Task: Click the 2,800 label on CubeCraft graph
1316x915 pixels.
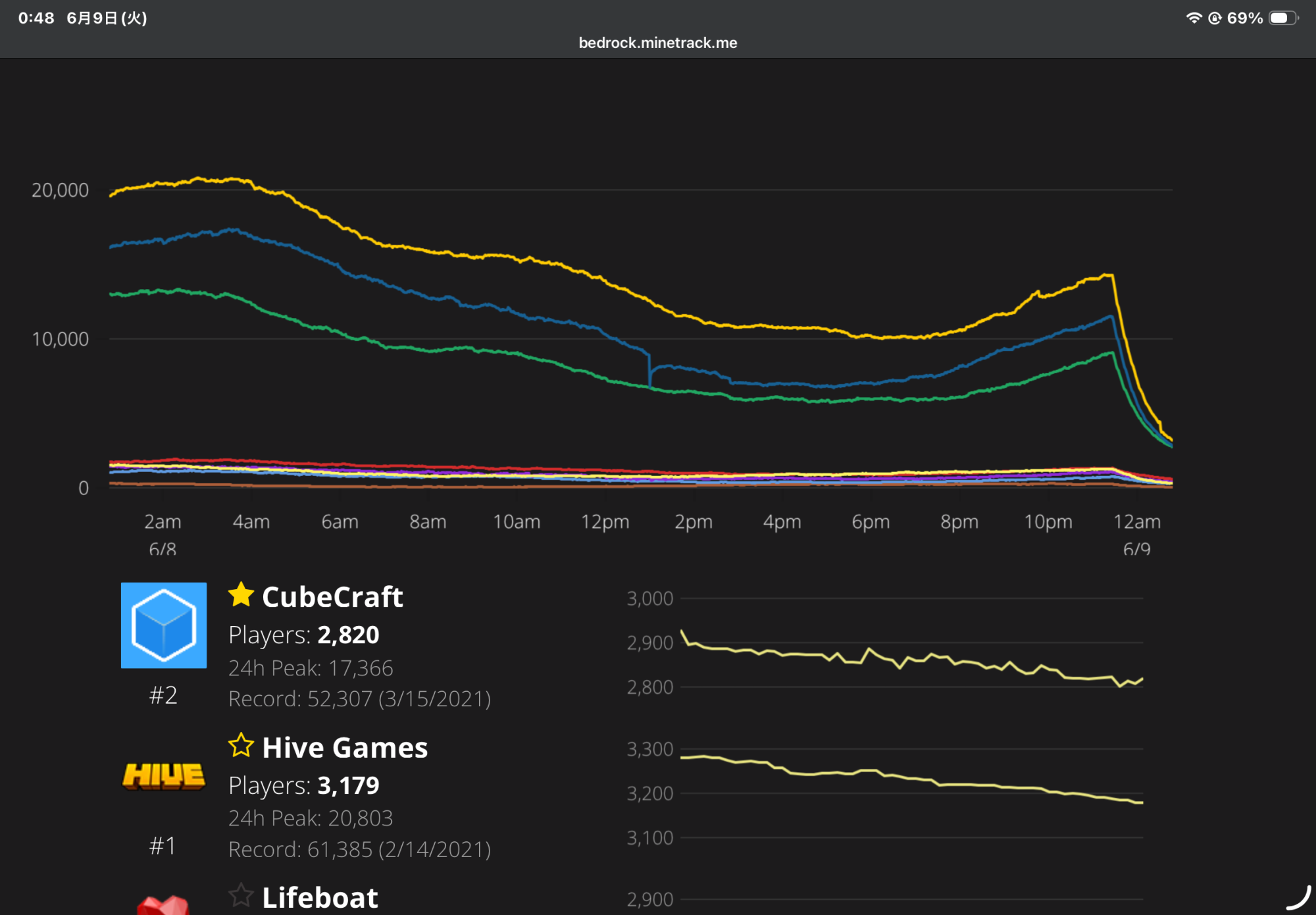Action: point(650,687)
